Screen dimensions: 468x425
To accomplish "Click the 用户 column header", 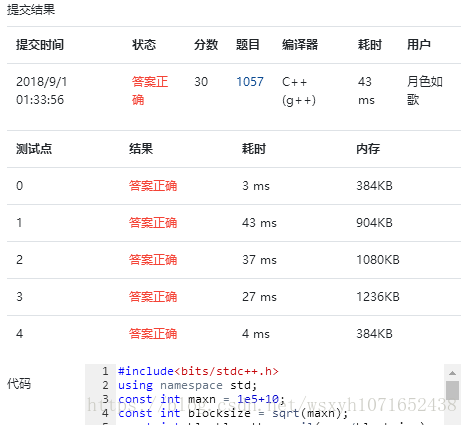I will point(419,45).
